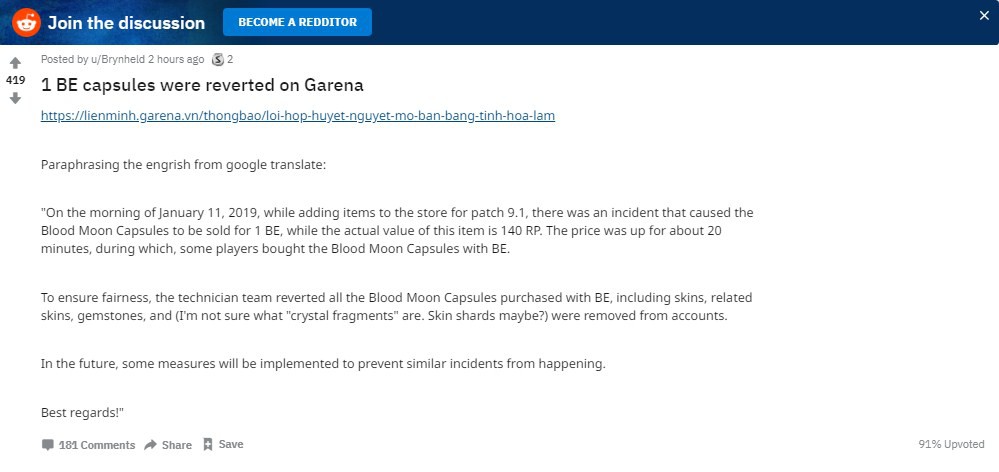Click the save bookmark icon
The width and height of the screenshot is (999, 472).
tap(208, 444)
